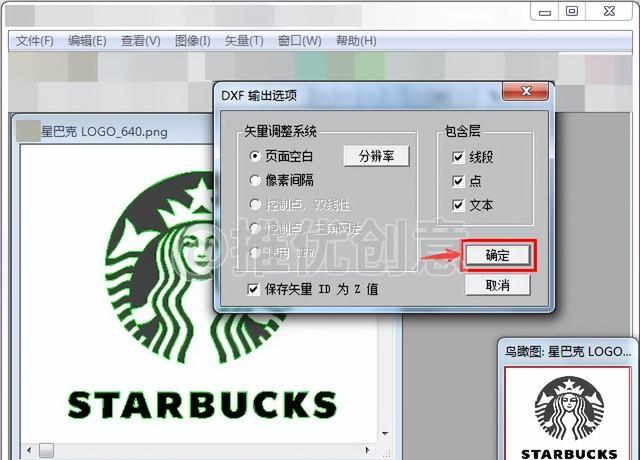Uncheck the 点 layer checkbox

coord(458,181)
